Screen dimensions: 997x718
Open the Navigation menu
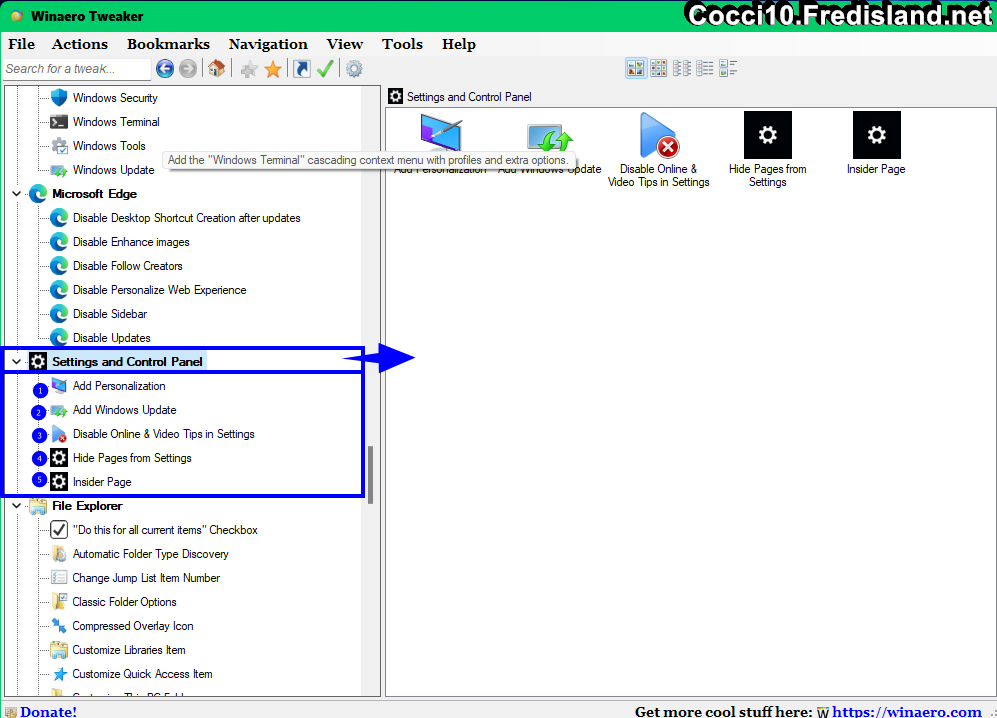point(268,44)
